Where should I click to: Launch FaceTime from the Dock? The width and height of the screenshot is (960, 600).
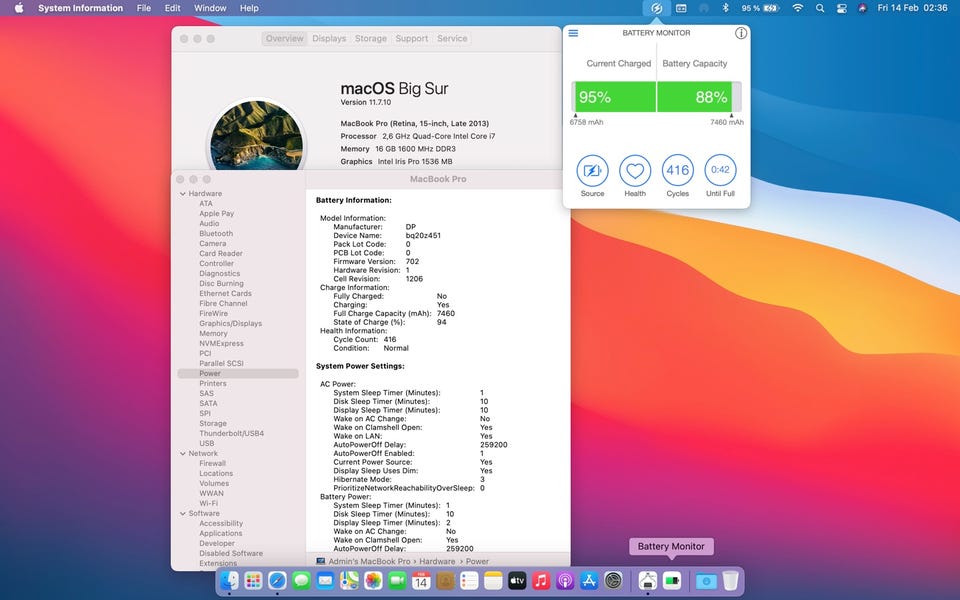click(397, 580)
